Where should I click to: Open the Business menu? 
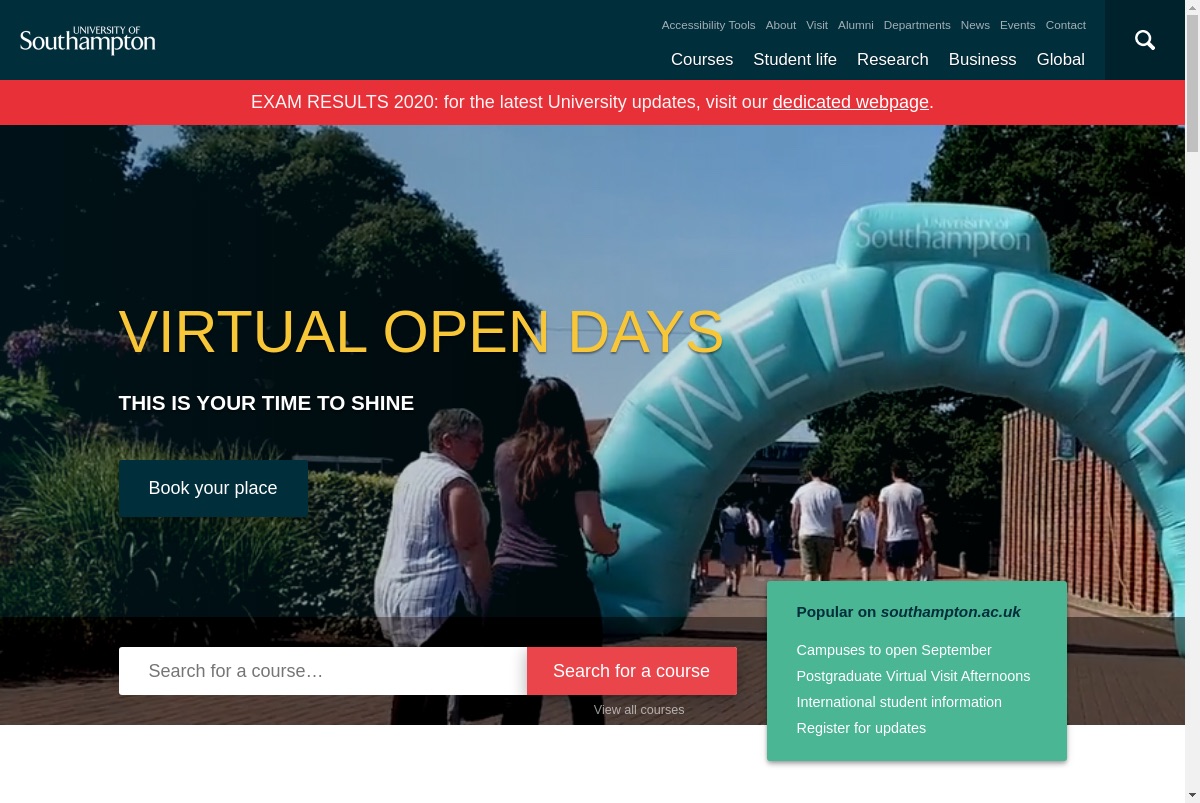982,59
